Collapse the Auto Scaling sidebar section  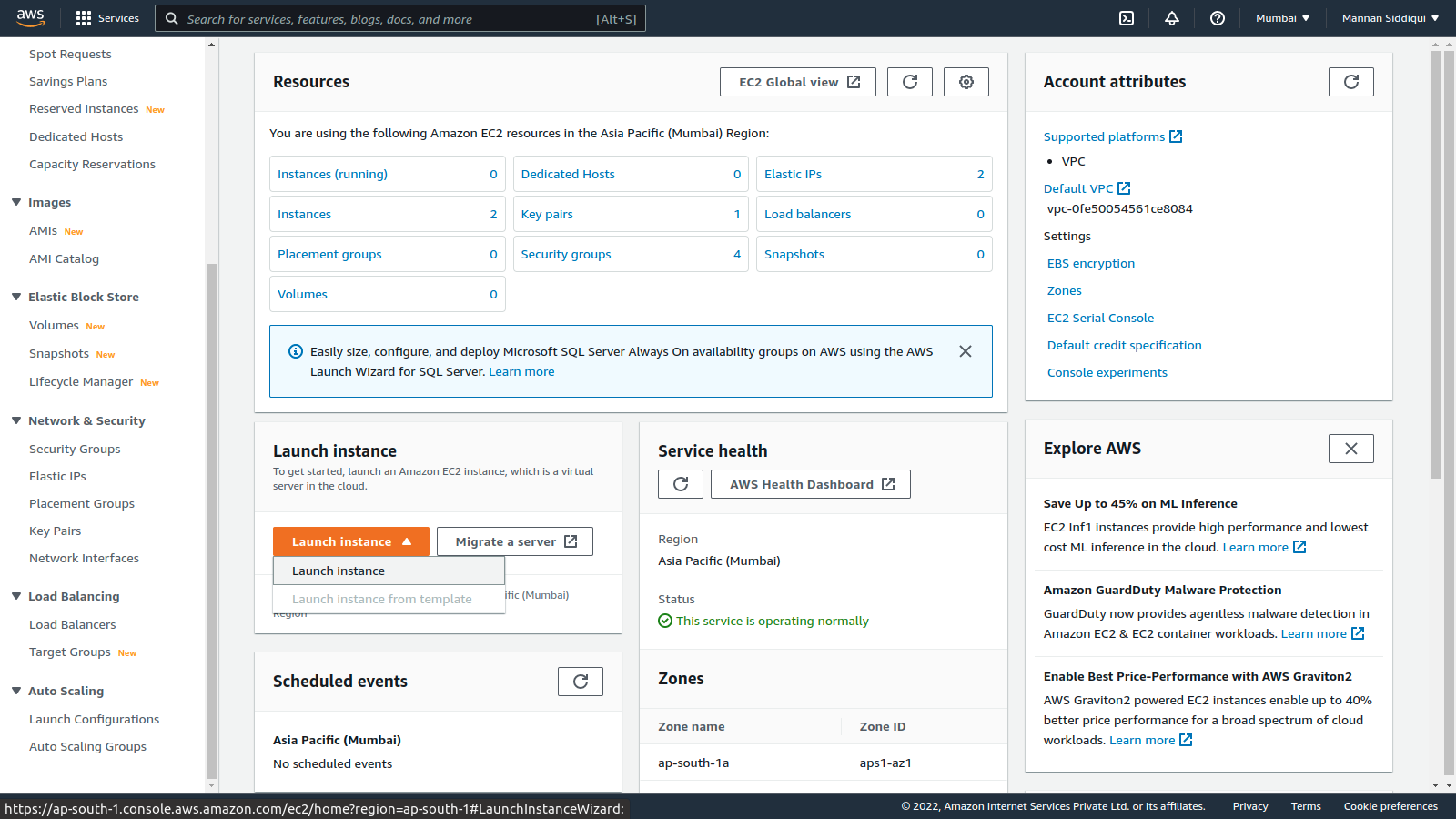(15, 691)
